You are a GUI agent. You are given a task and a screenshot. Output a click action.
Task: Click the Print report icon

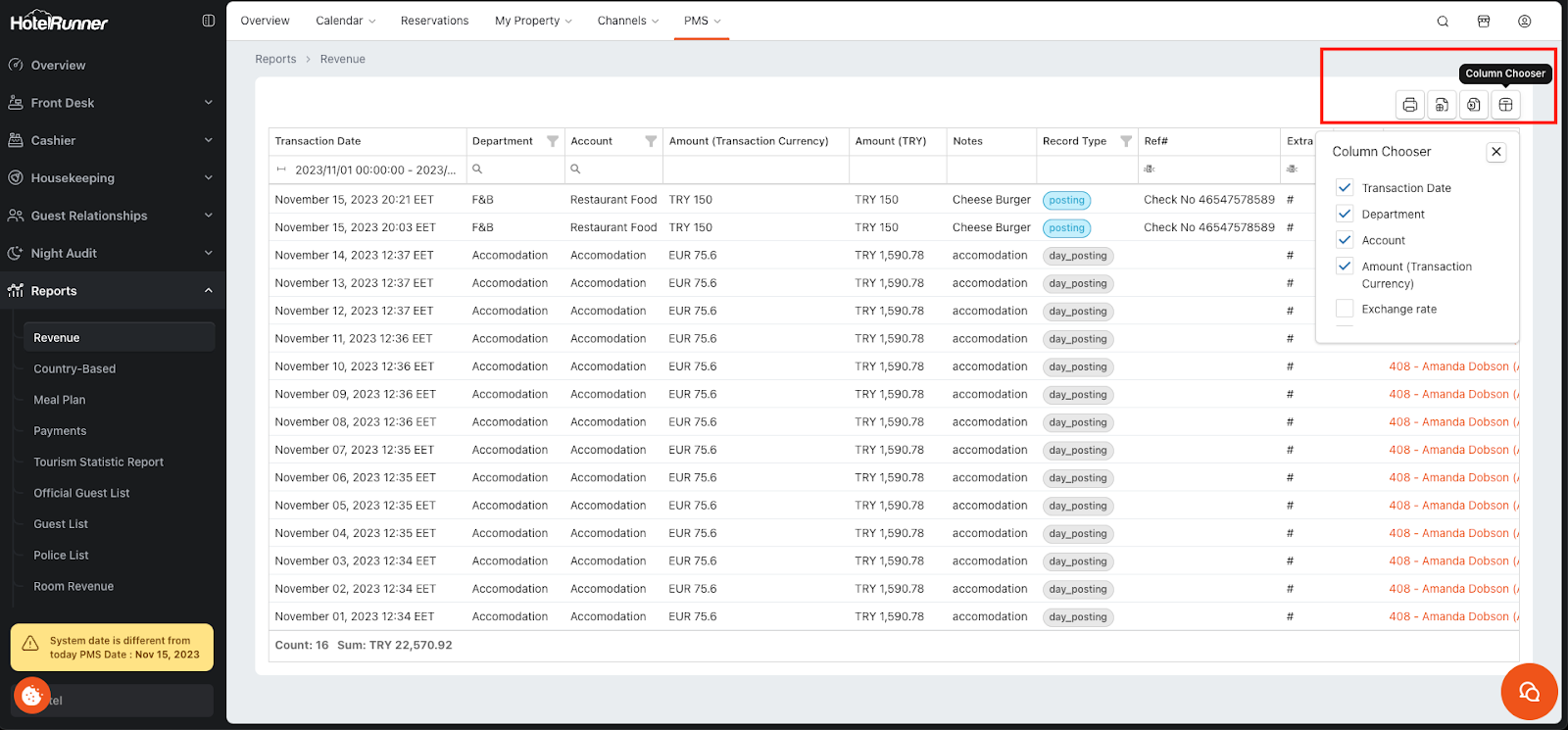pos(1409,105)
